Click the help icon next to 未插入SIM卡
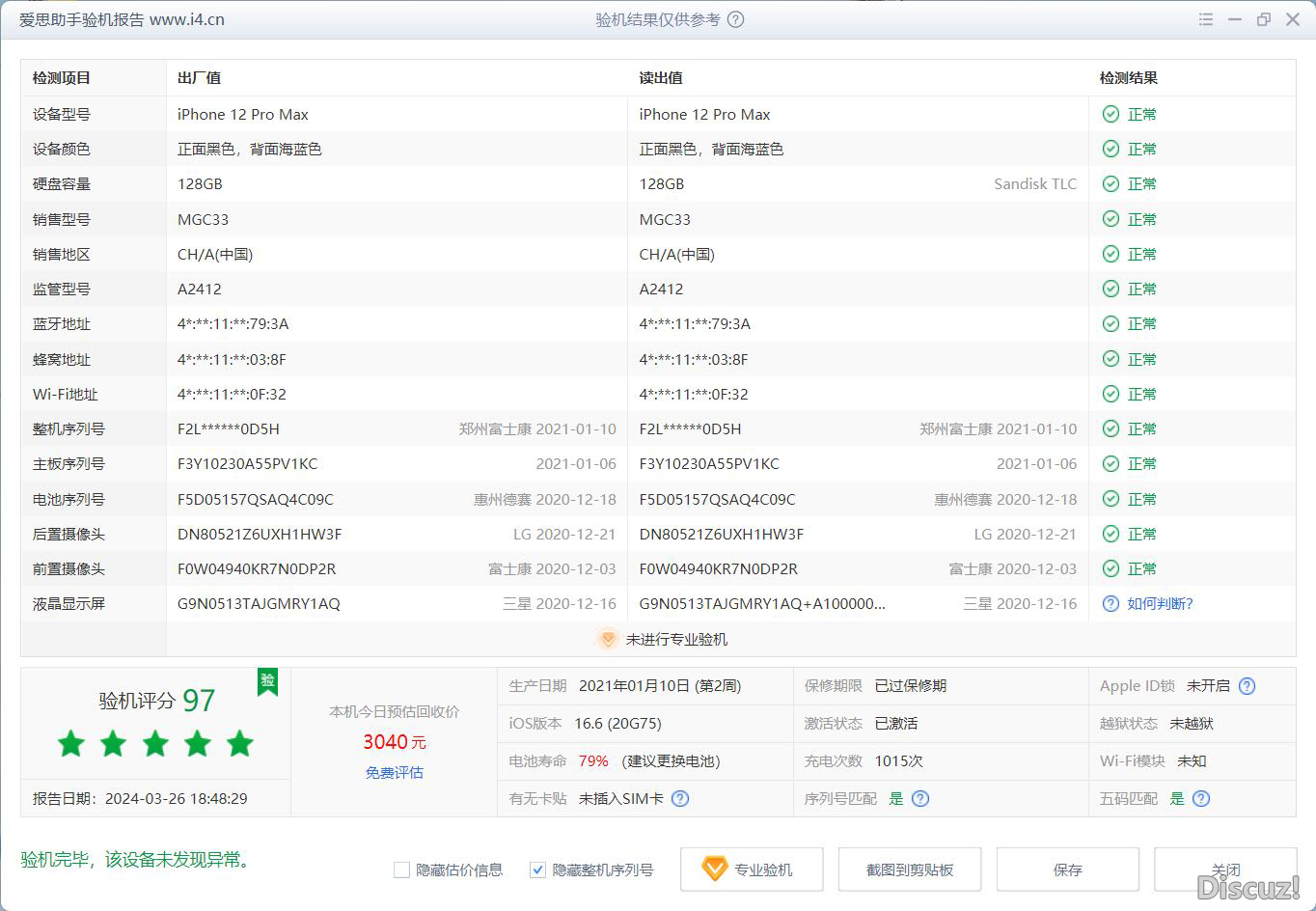The height and width of the screenshot is (911, 1316). pyautogui.click(x=680, y=798)
